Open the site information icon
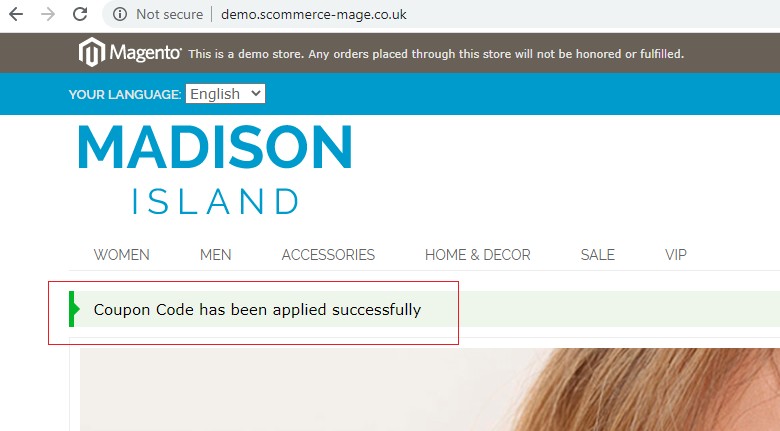The image size is (780, 431). (x=119, y=14)
